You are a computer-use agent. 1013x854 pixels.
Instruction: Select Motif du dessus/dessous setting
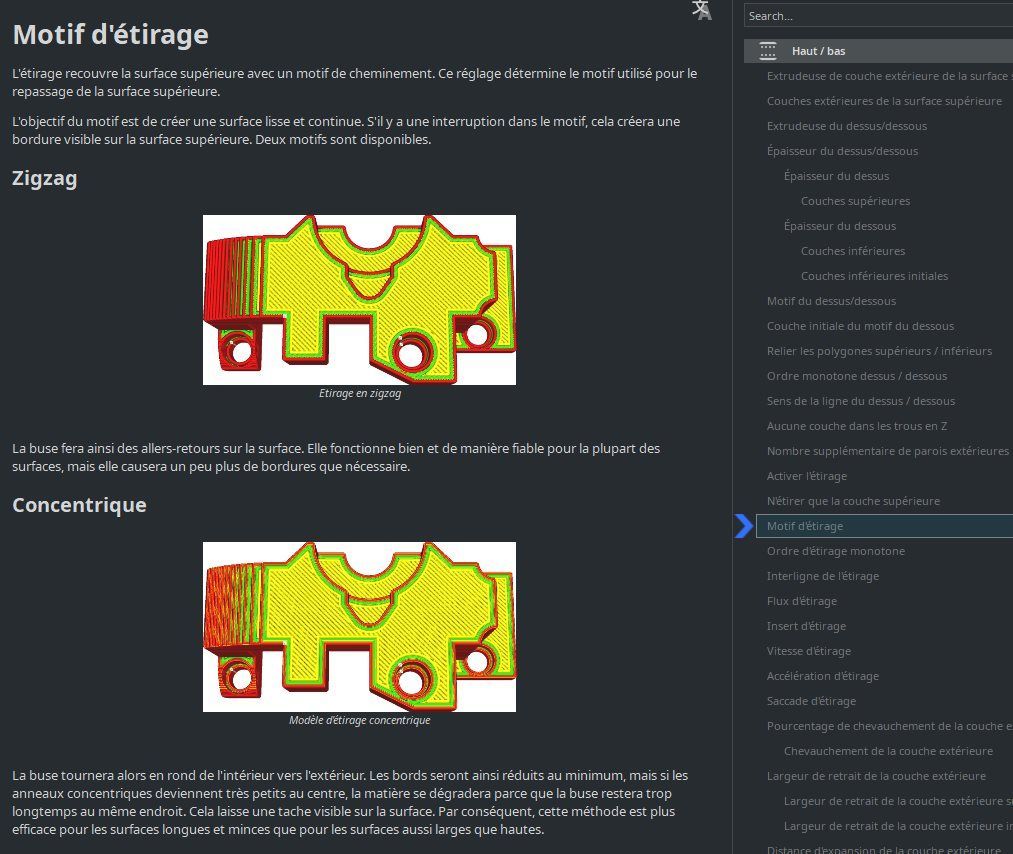point(831,301)
